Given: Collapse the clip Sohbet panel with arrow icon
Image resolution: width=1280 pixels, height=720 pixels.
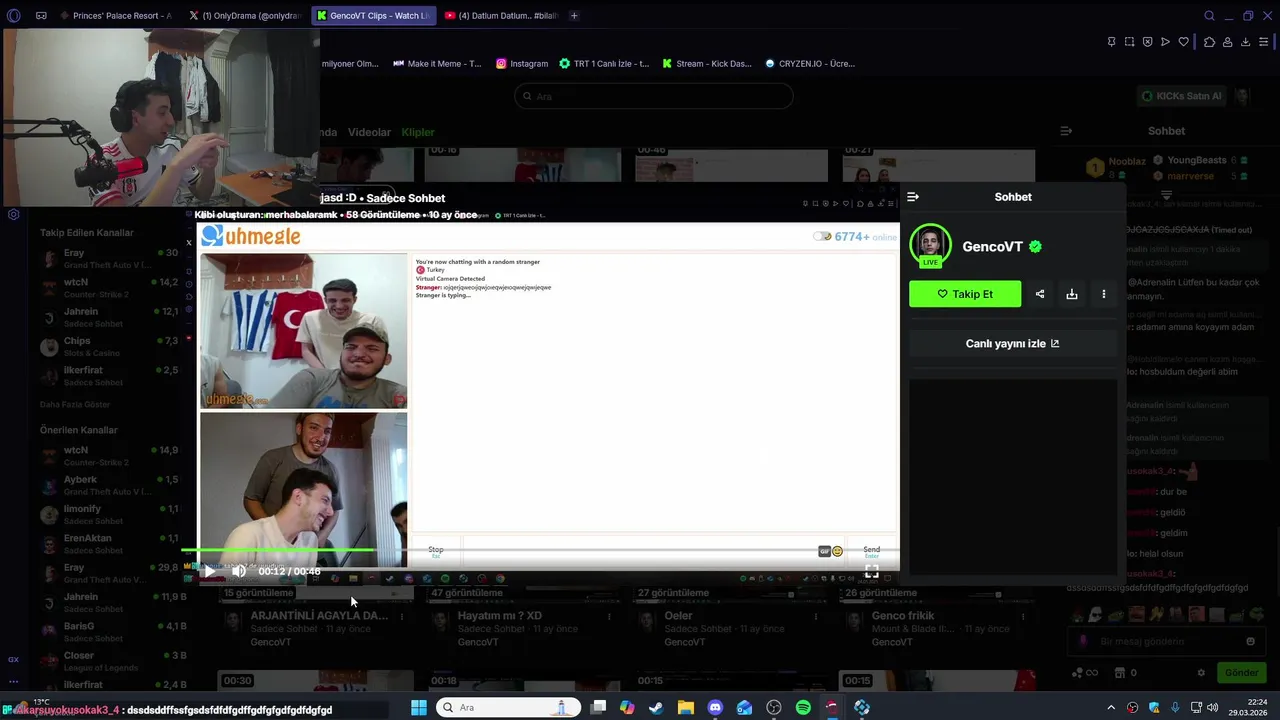Looking at the screenshot, I should pos(912,197).
